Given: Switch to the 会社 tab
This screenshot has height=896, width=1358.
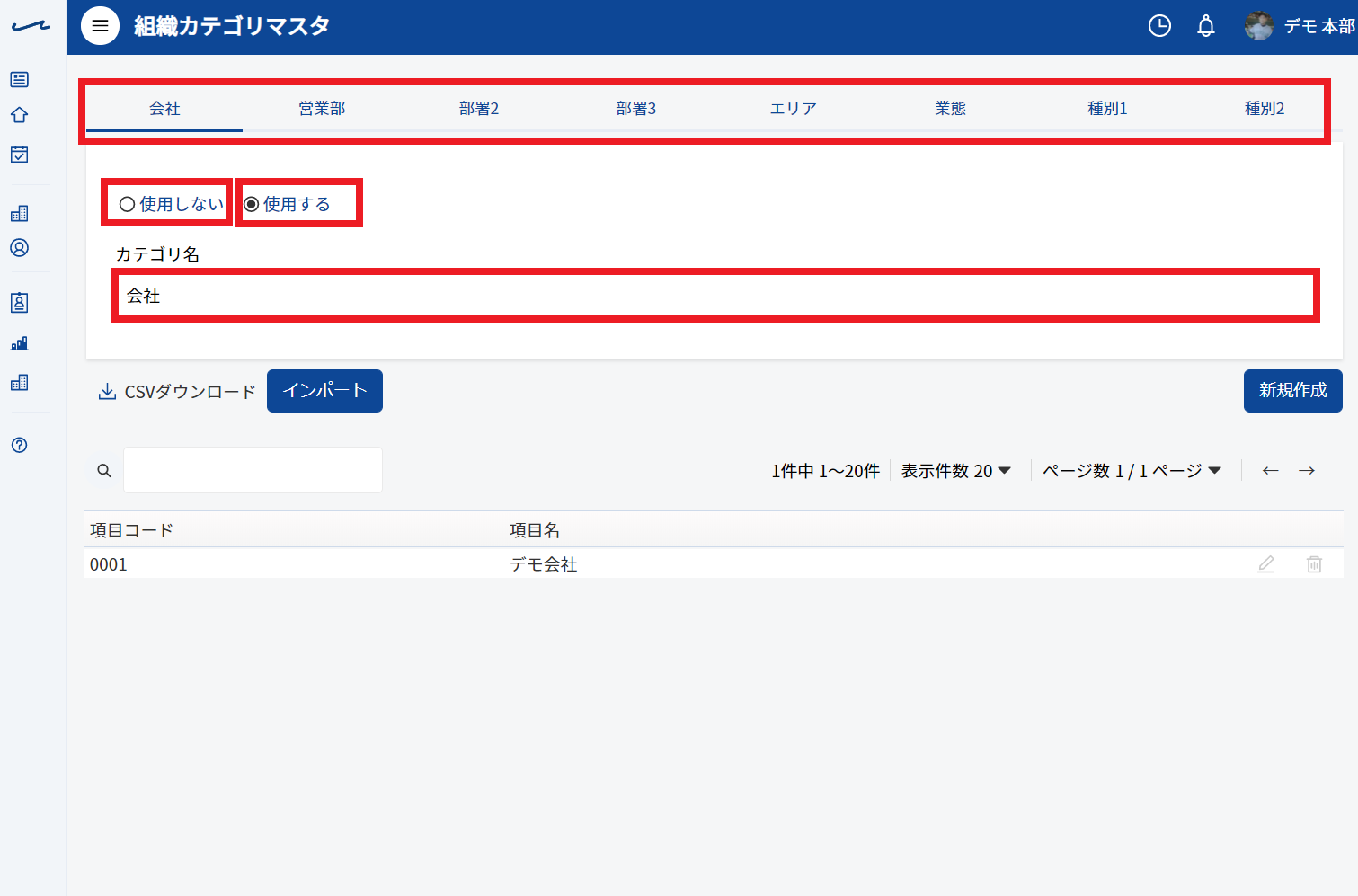Looking at the screenshot, I should (164, 109).
